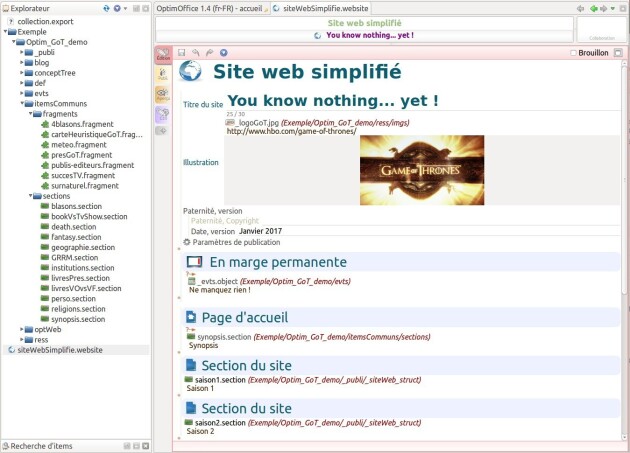Select religions.section in the tree
Image resolution: width=630 pixels, height=453 pixels.
pyautogui.click(x=78, y=309)
